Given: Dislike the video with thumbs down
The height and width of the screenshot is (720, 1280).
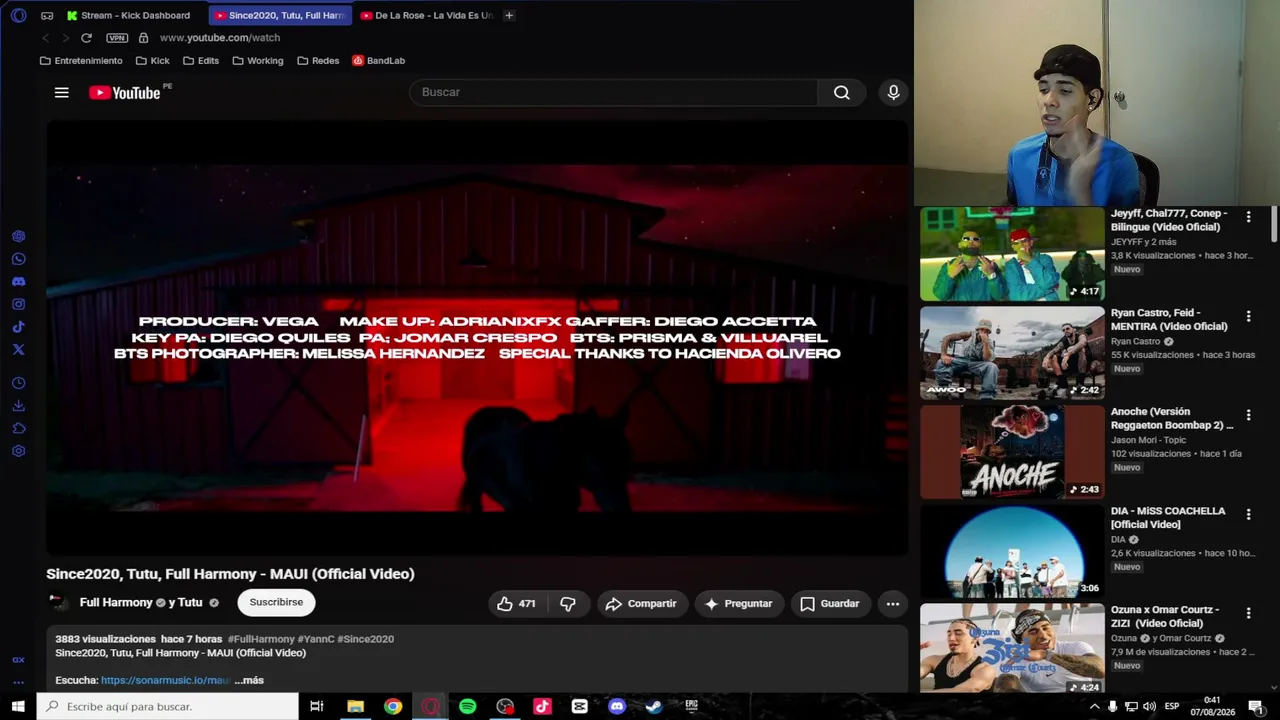Looking at the screenshot, I should coord(567,604).
